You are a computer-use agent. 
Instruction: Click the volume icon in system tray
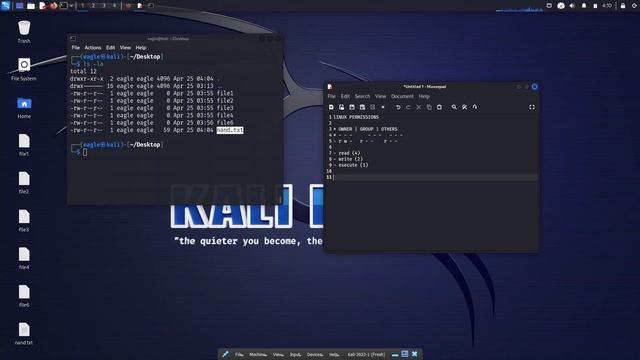[x=572, y=6]
